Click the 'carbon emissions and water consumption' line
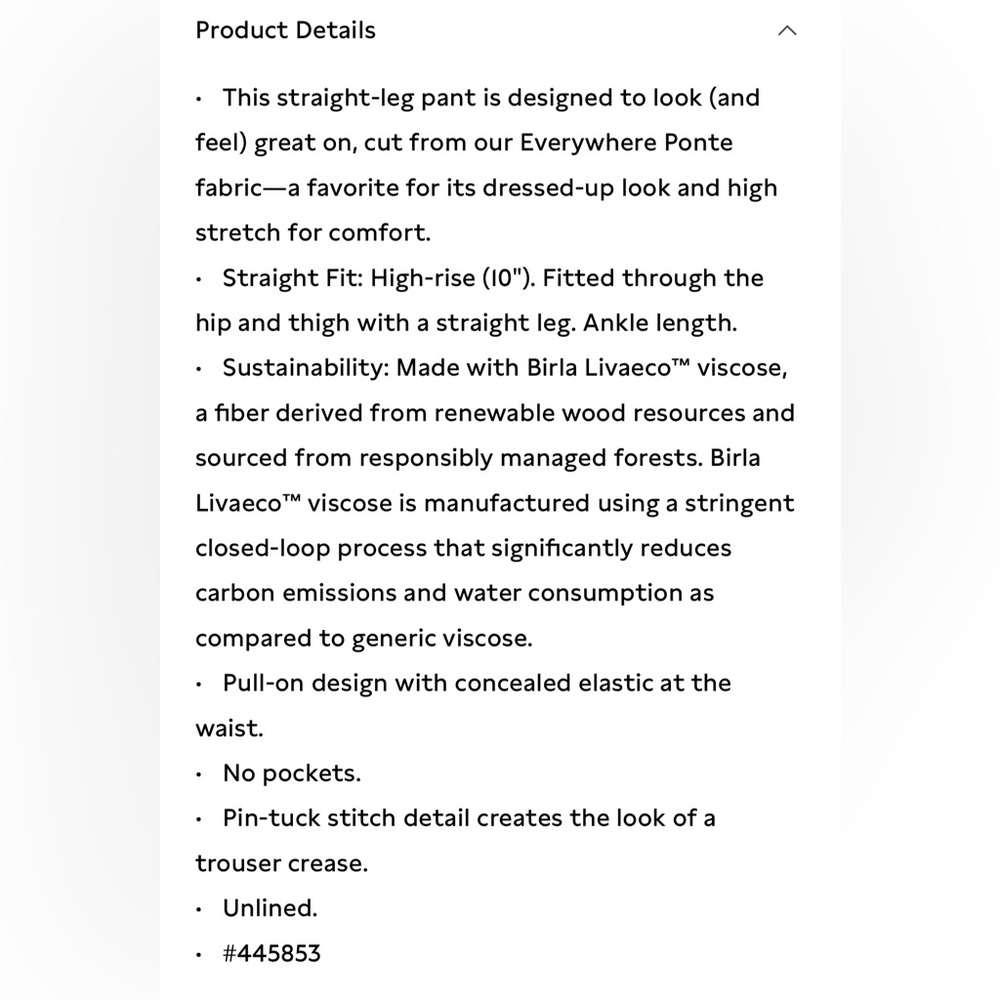Viewport: 1000px width, 1000px height. 454,593
